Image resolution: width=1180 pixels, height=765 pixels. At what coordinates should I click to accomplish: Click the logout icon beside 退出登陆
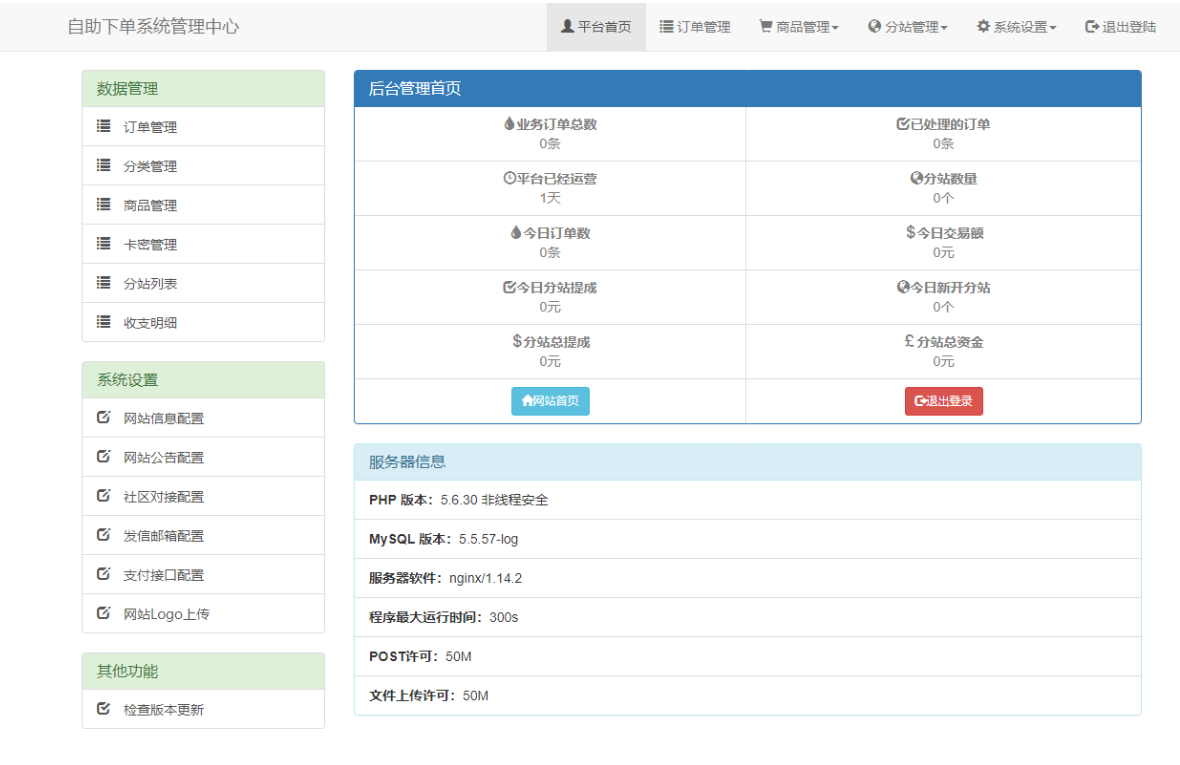1089,27
